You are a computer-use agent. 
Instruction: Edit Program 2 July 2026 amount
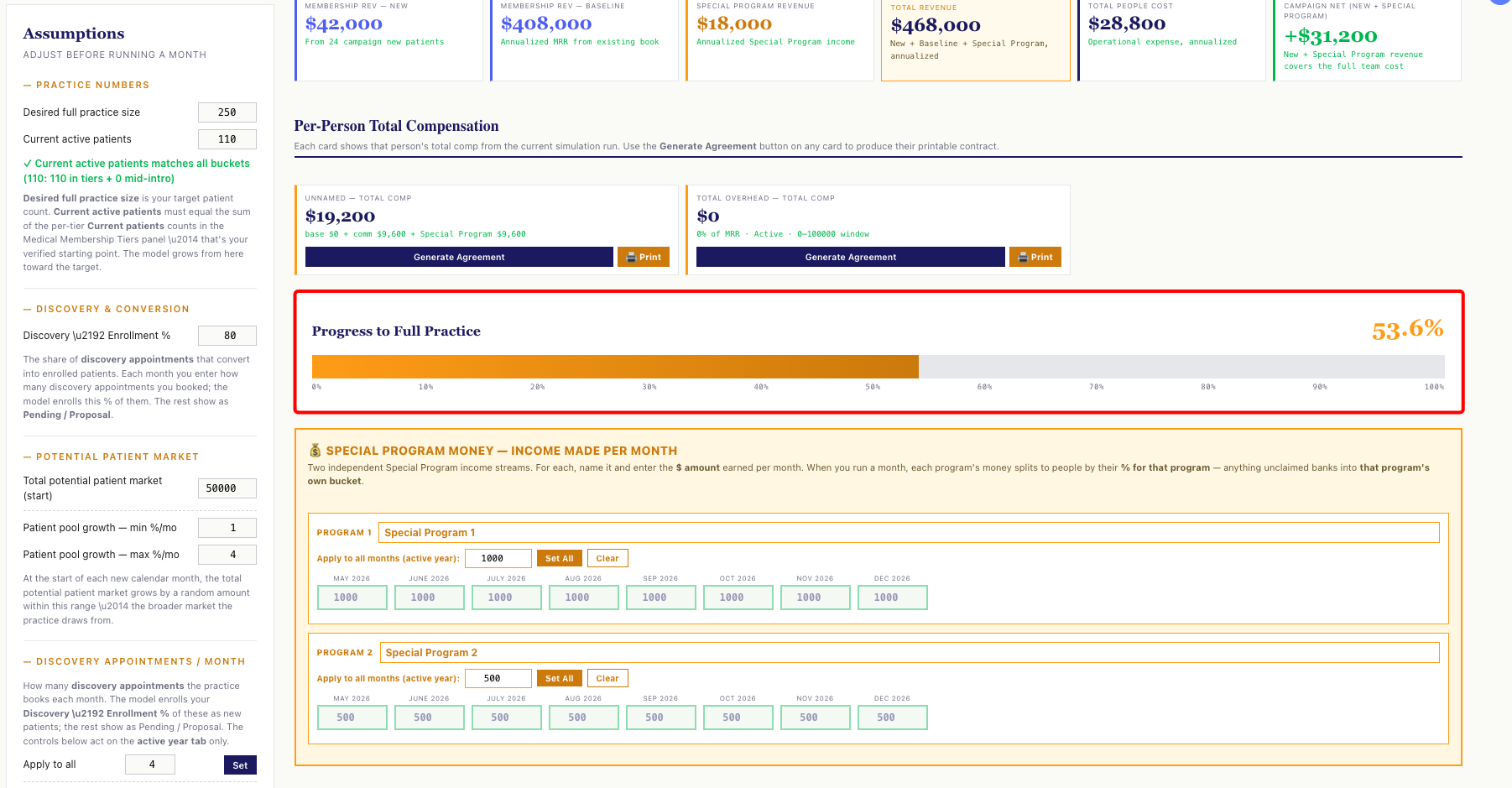[x=507, y=718]
